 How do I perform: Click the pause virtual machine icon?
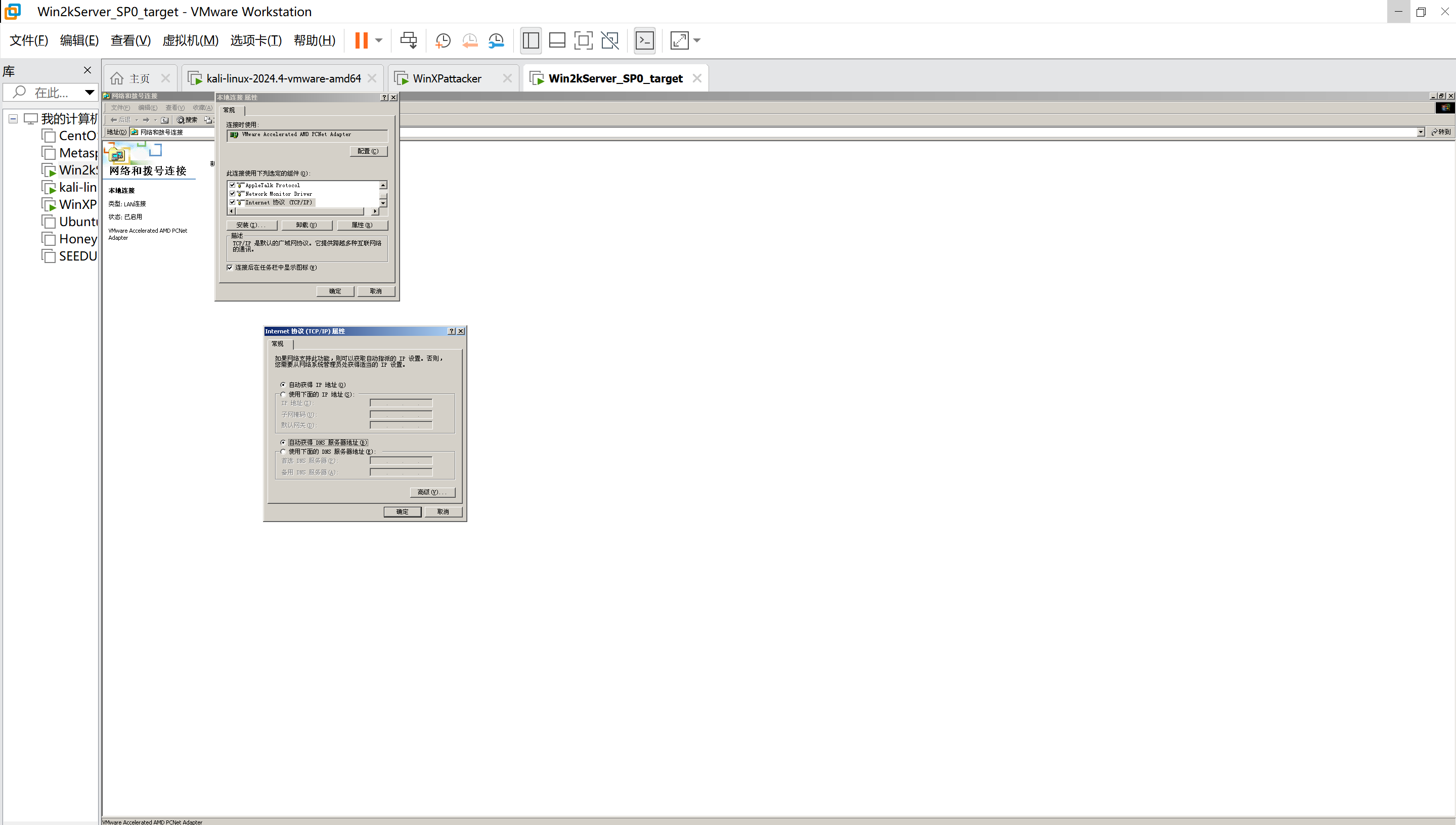click(361, 40)
